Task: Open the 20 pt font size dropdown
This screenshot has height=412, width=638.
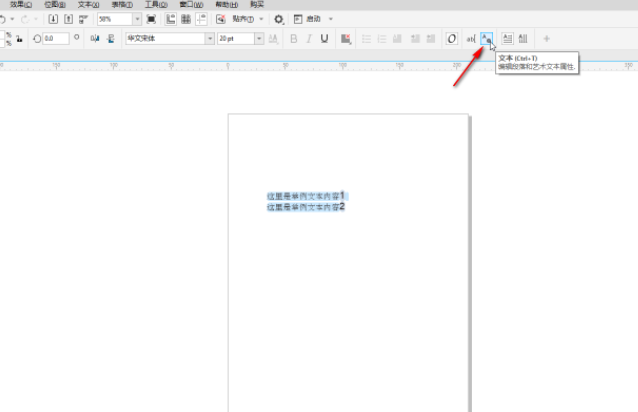Action: click(x=259, y=38)
